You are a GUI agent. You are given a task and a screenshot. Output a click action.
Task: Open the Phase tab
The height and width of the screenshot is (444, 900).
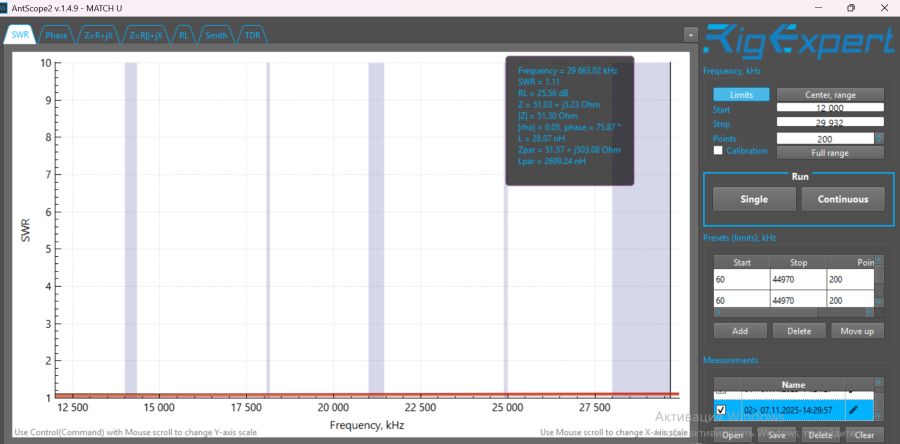(x=56, y=35)
